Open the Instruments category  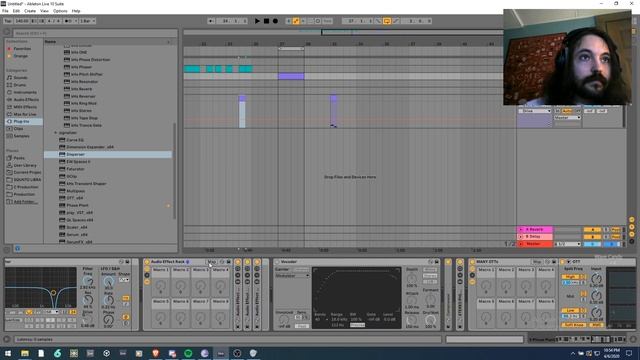[25, 92]
